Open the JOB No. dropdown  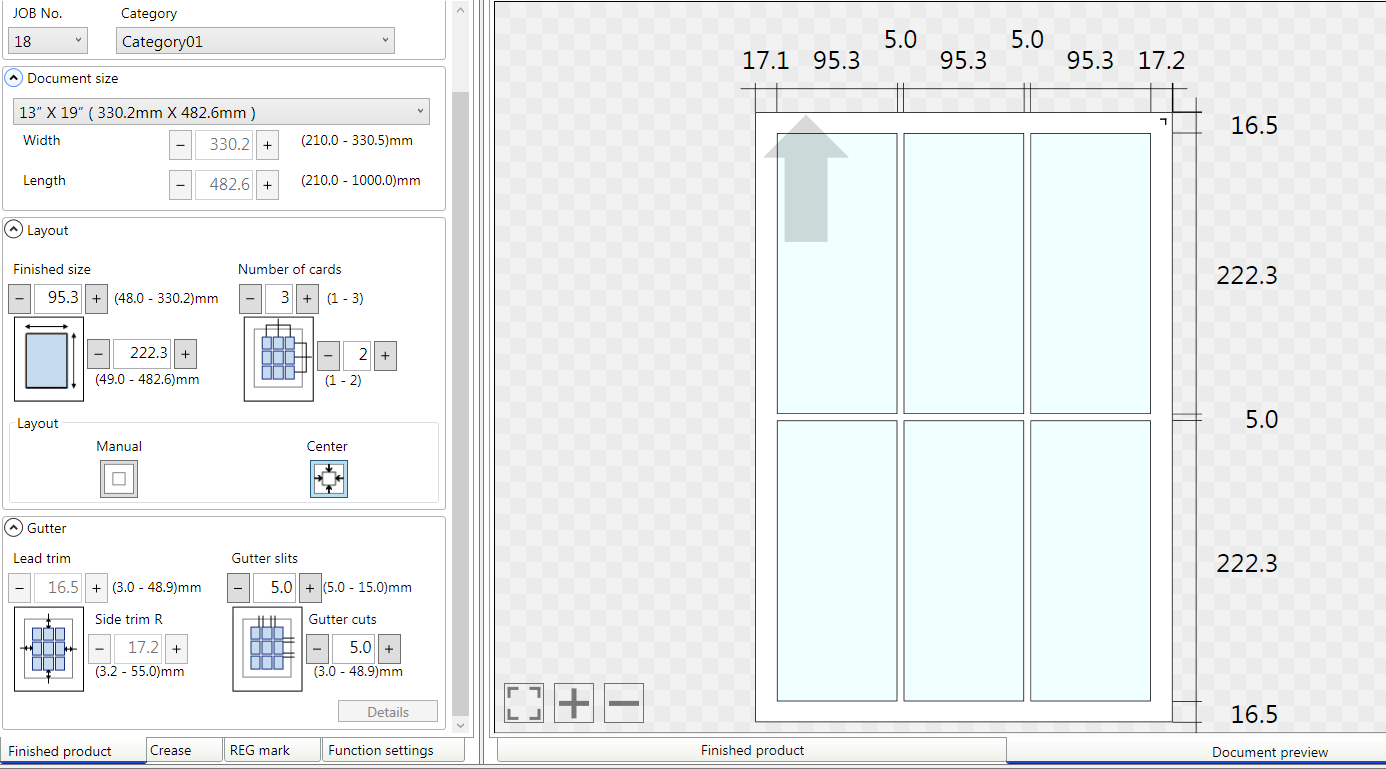point(48,40)
